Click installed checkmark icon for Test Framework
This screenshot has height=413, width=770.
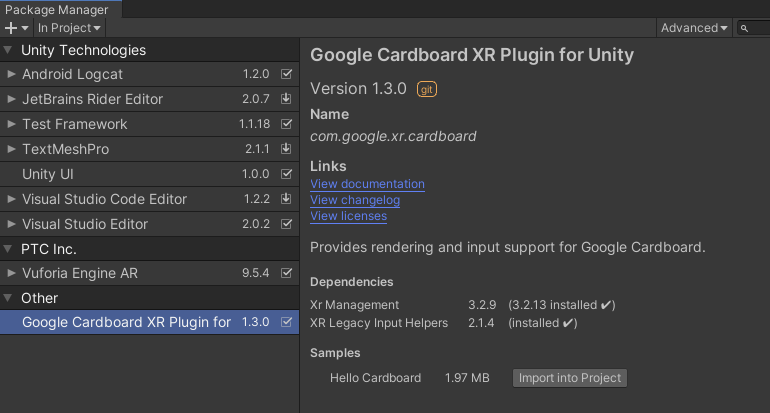pyautogui.click(x=286, y=124)
